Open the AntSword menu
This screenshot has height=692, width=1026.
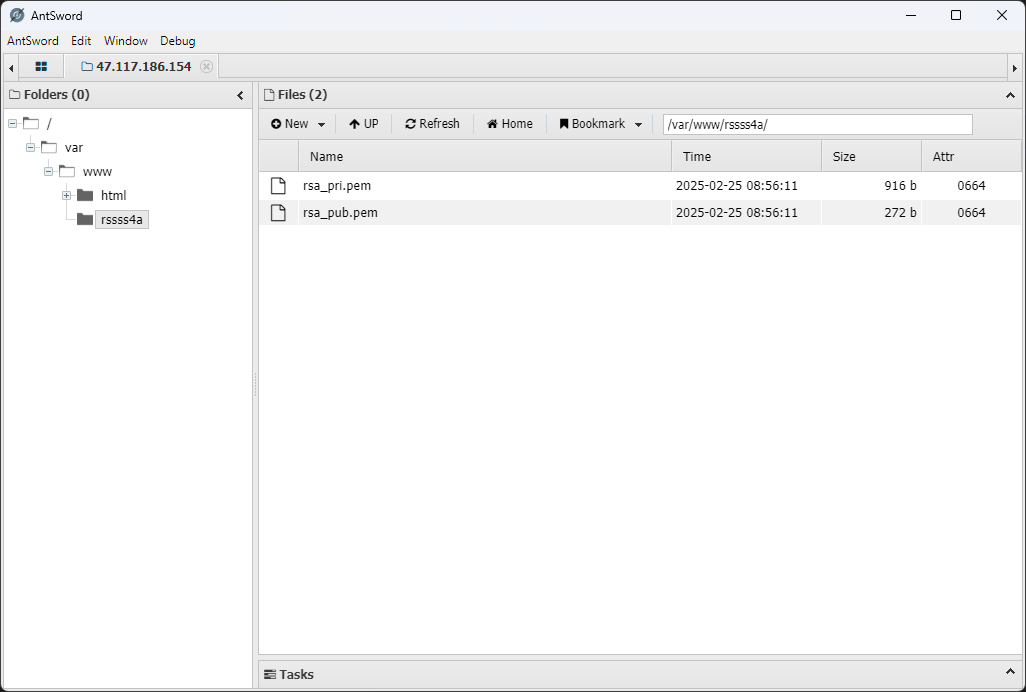click(x=33, y=41)
